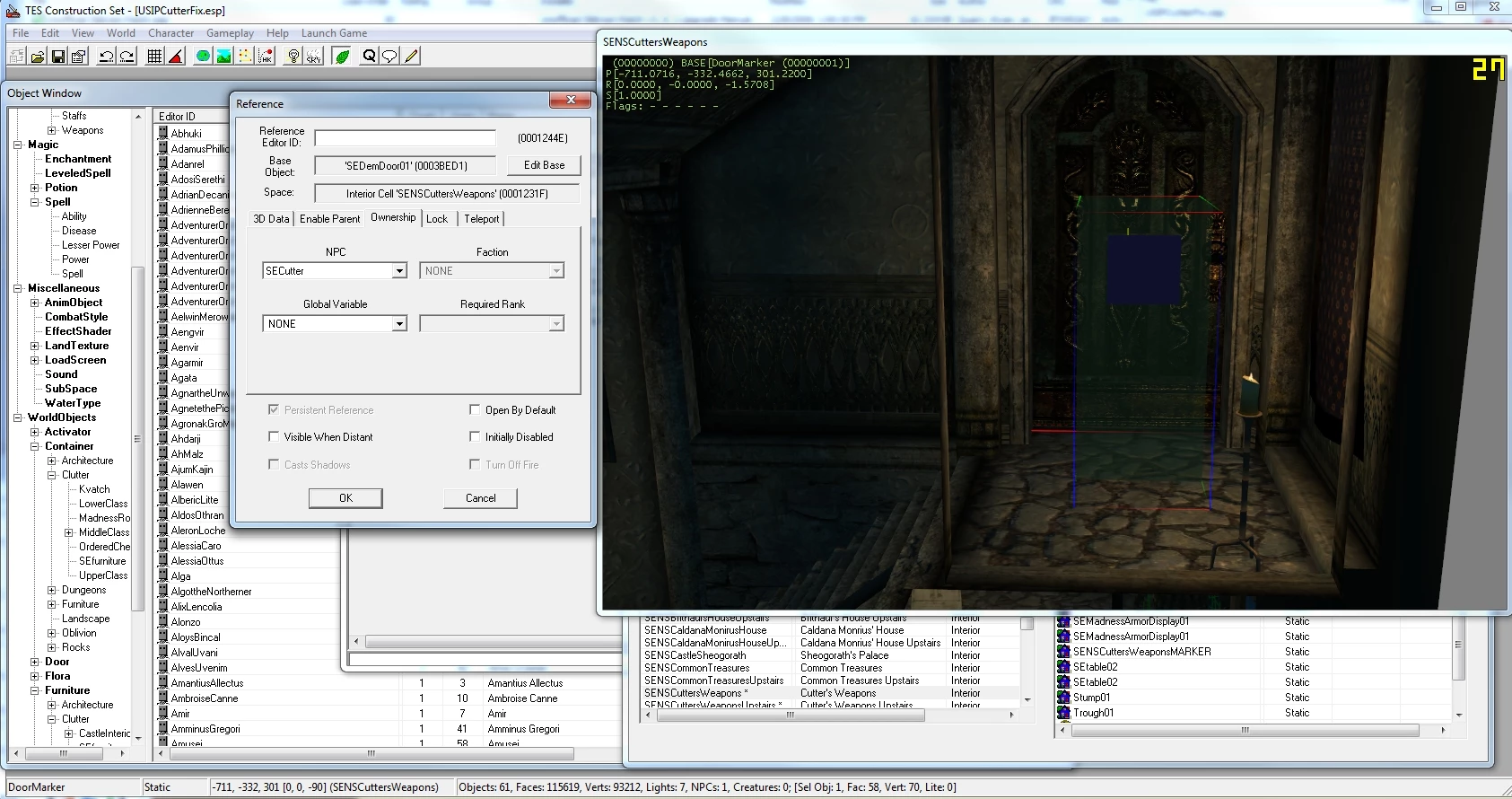Screen dimensions: 1512x799
Task: Collapse the WorldObjects tree node
Action: (x=18, y=417)
